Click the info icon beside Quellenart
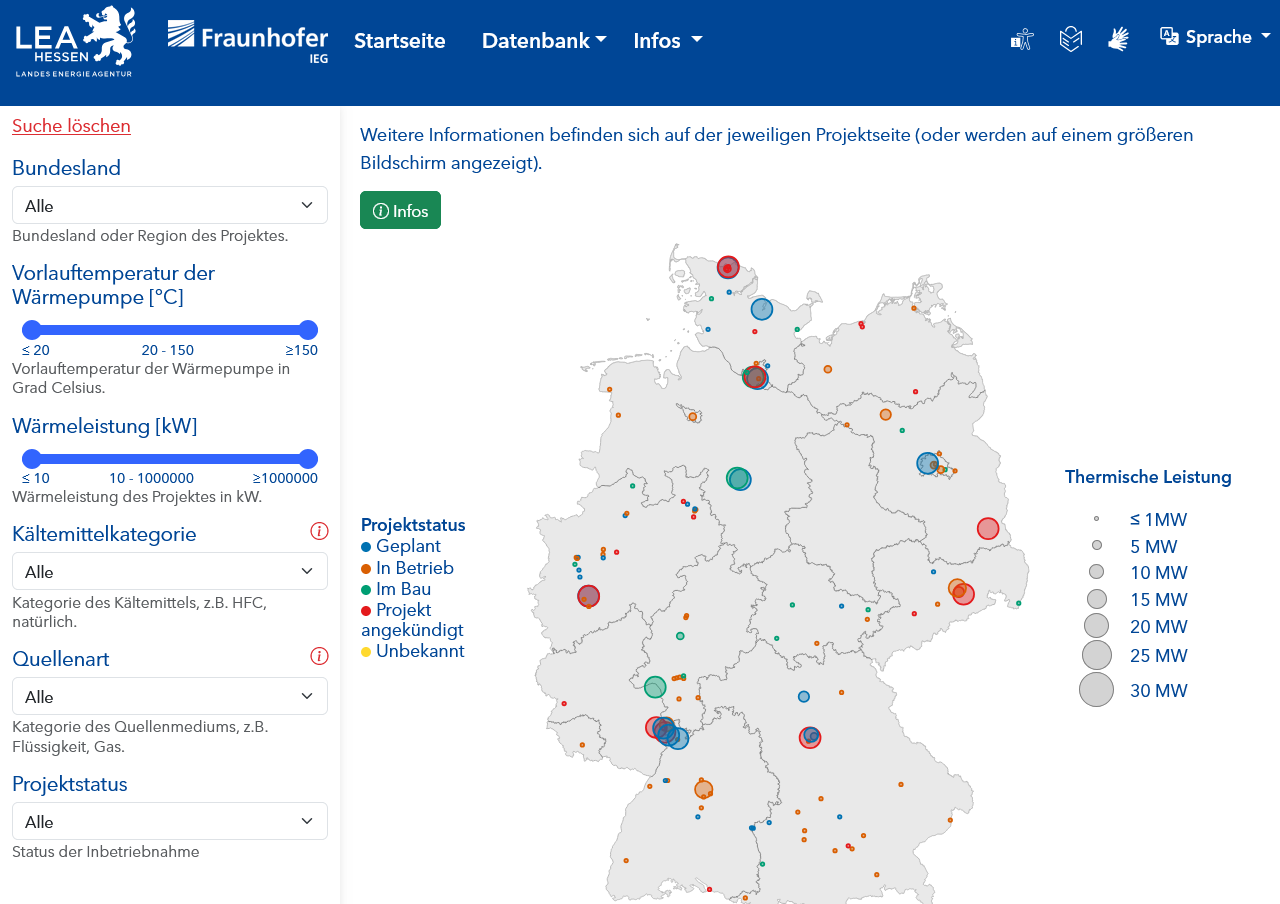Viewport: 1280px width, 904px height. 319,656
